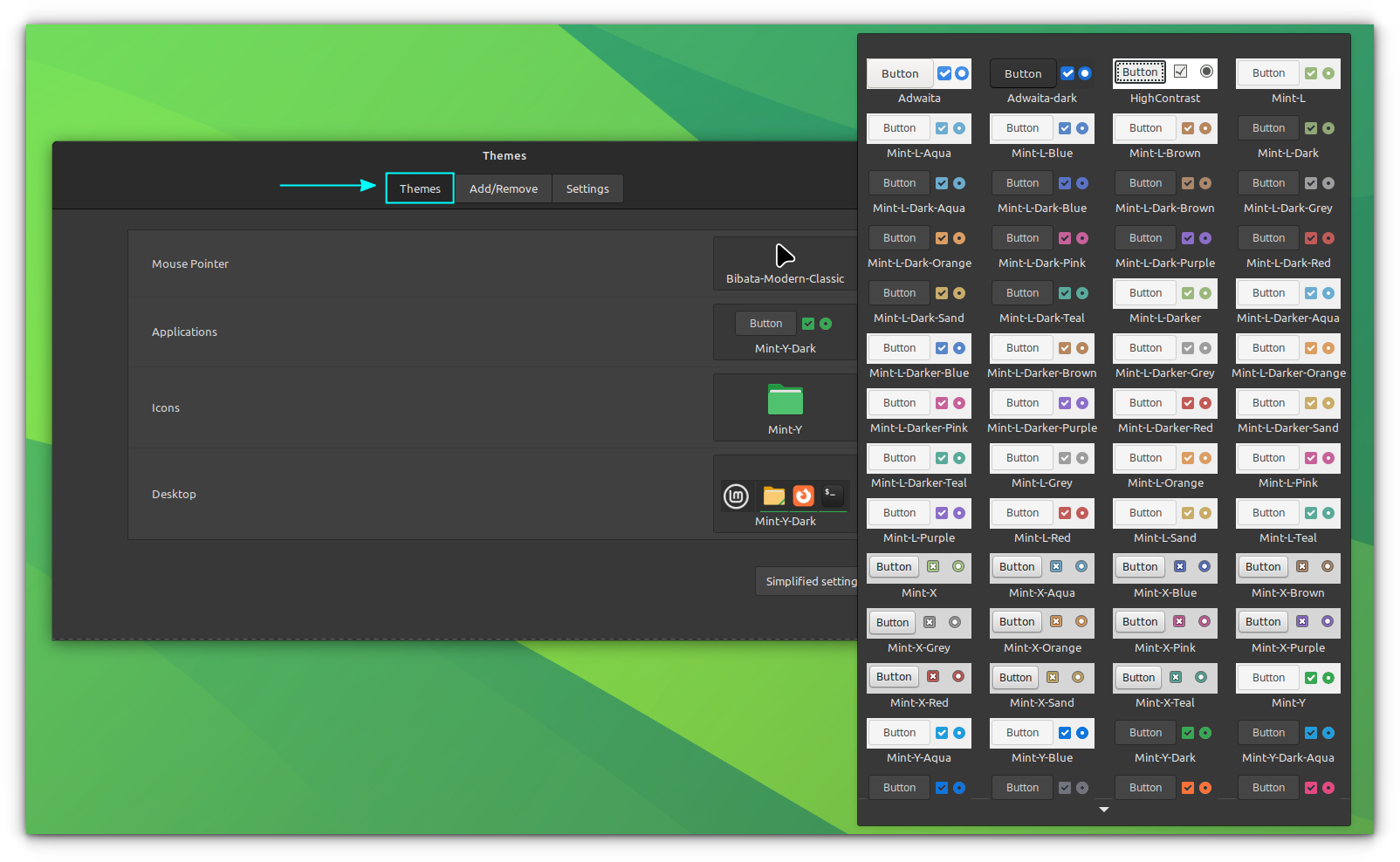Image resolution: width=1400 pixels, height=862 pixels.
Task: Open the Settings tab
Action: [587, 188]
